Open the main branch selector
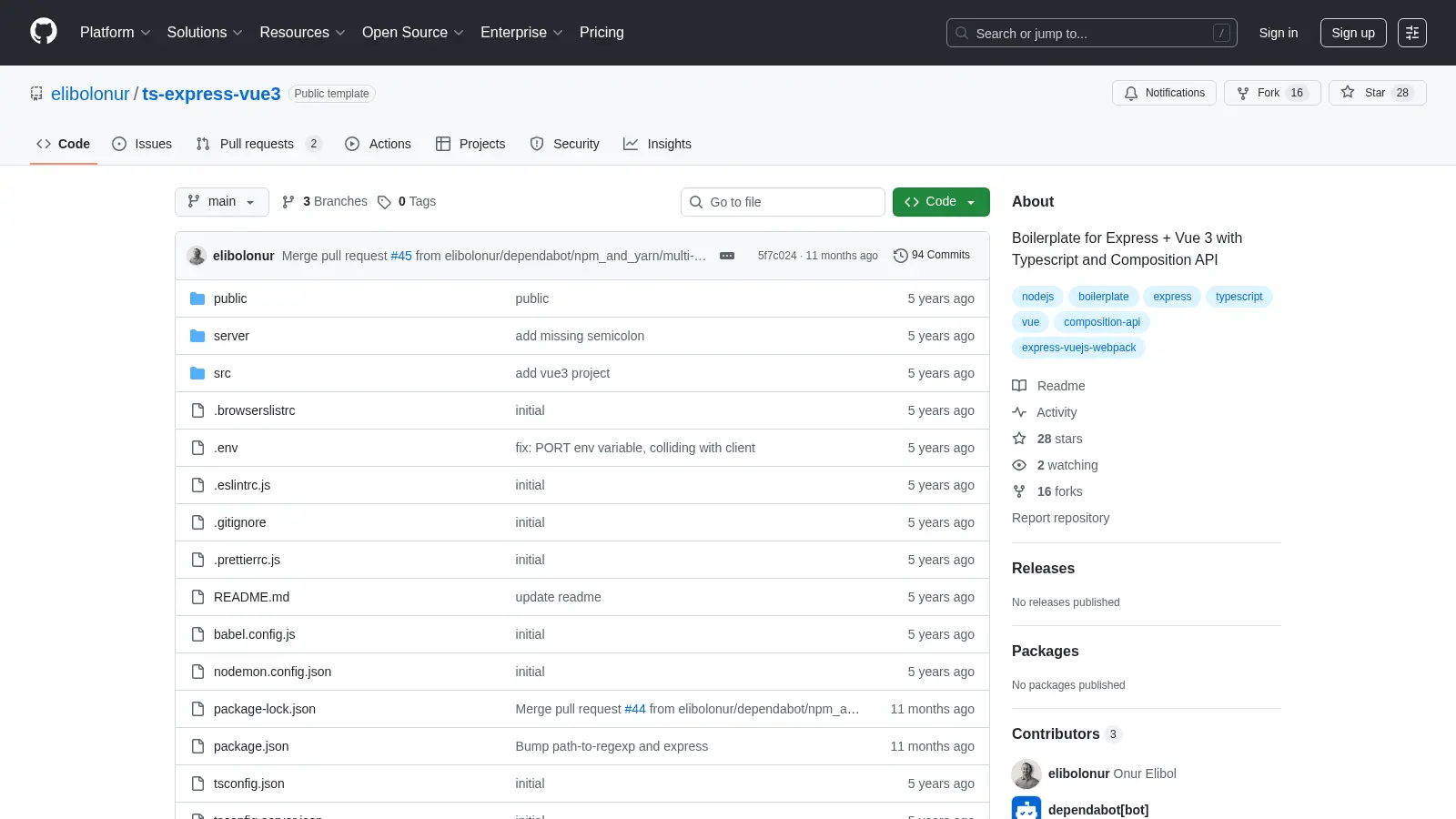 click(x=222, y=202)
